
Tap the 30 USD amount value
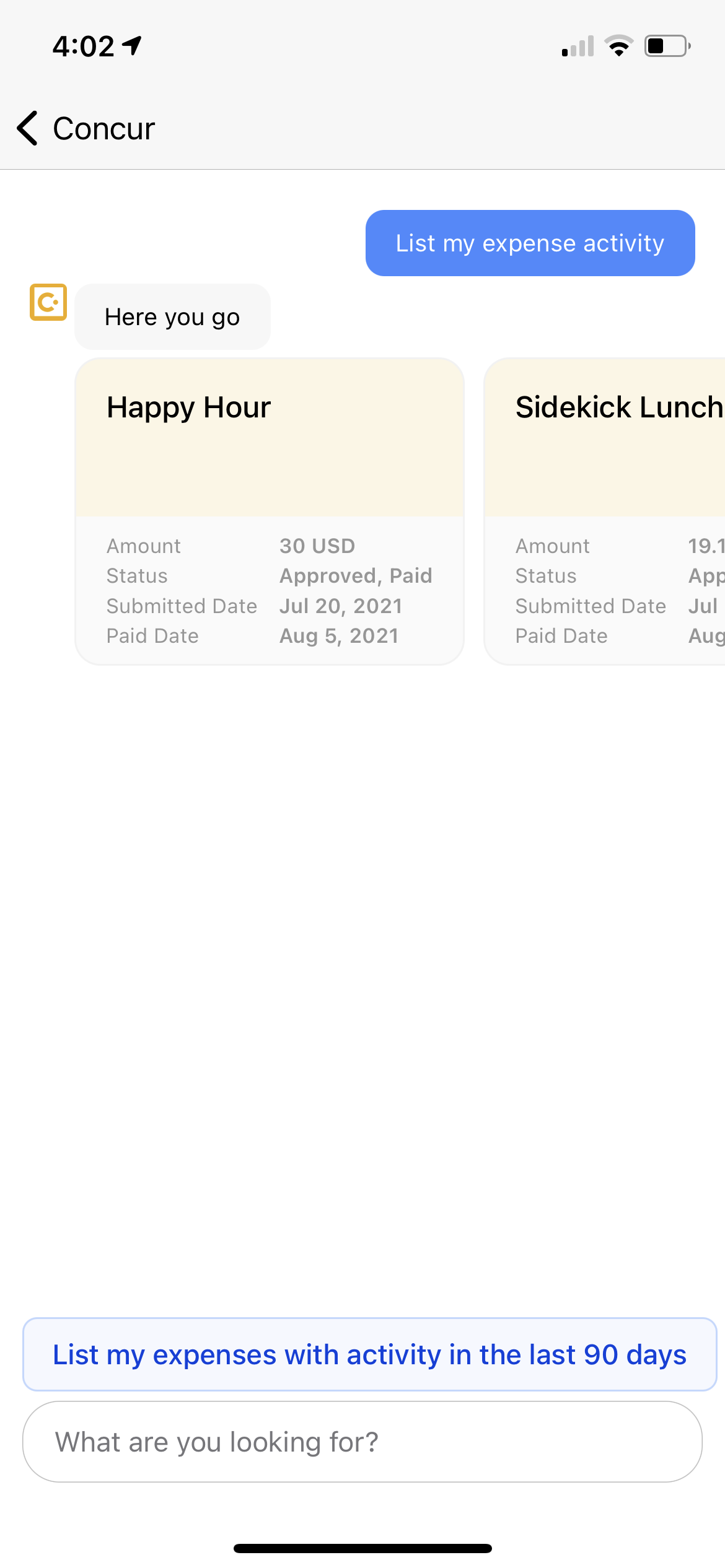(x=317, y=546)
